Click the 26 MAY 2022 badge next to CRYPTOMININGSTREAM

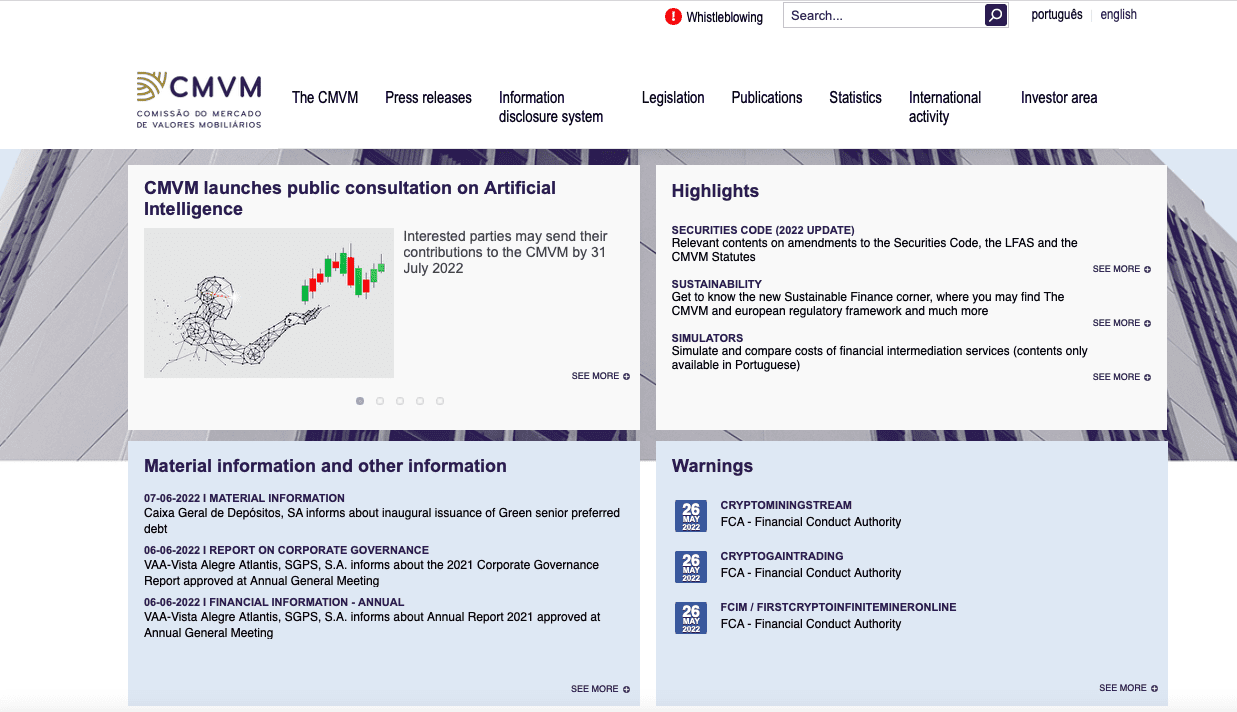(x=691, y=515)
